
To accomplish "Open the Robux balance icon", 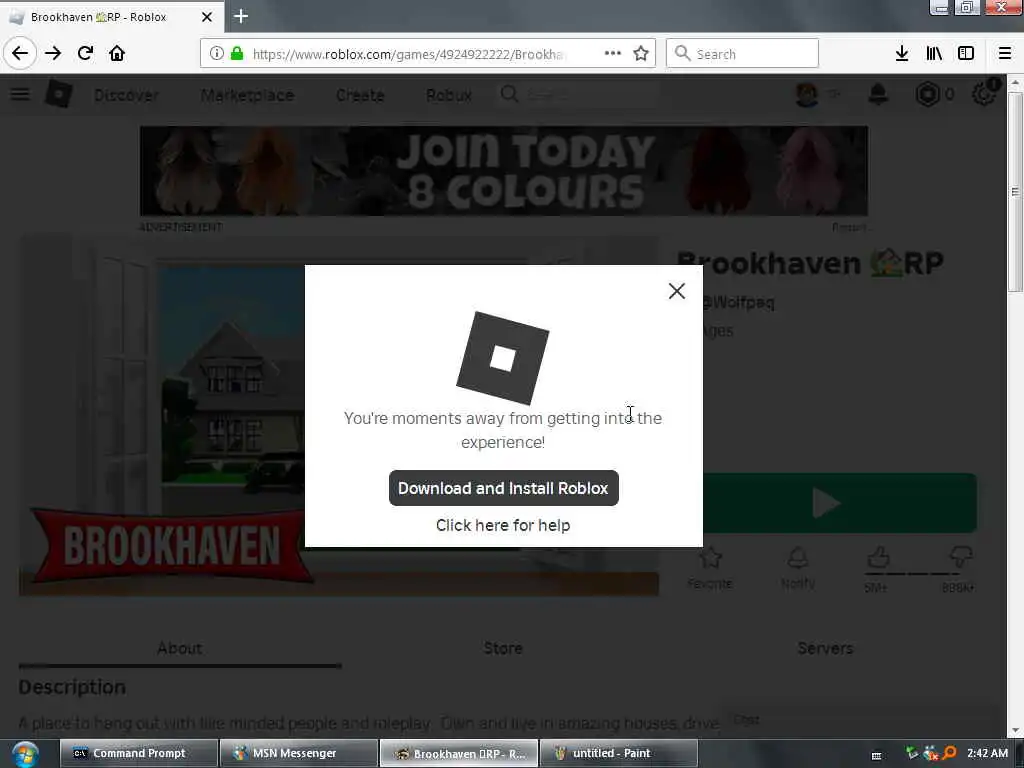I will coord(927,95).
